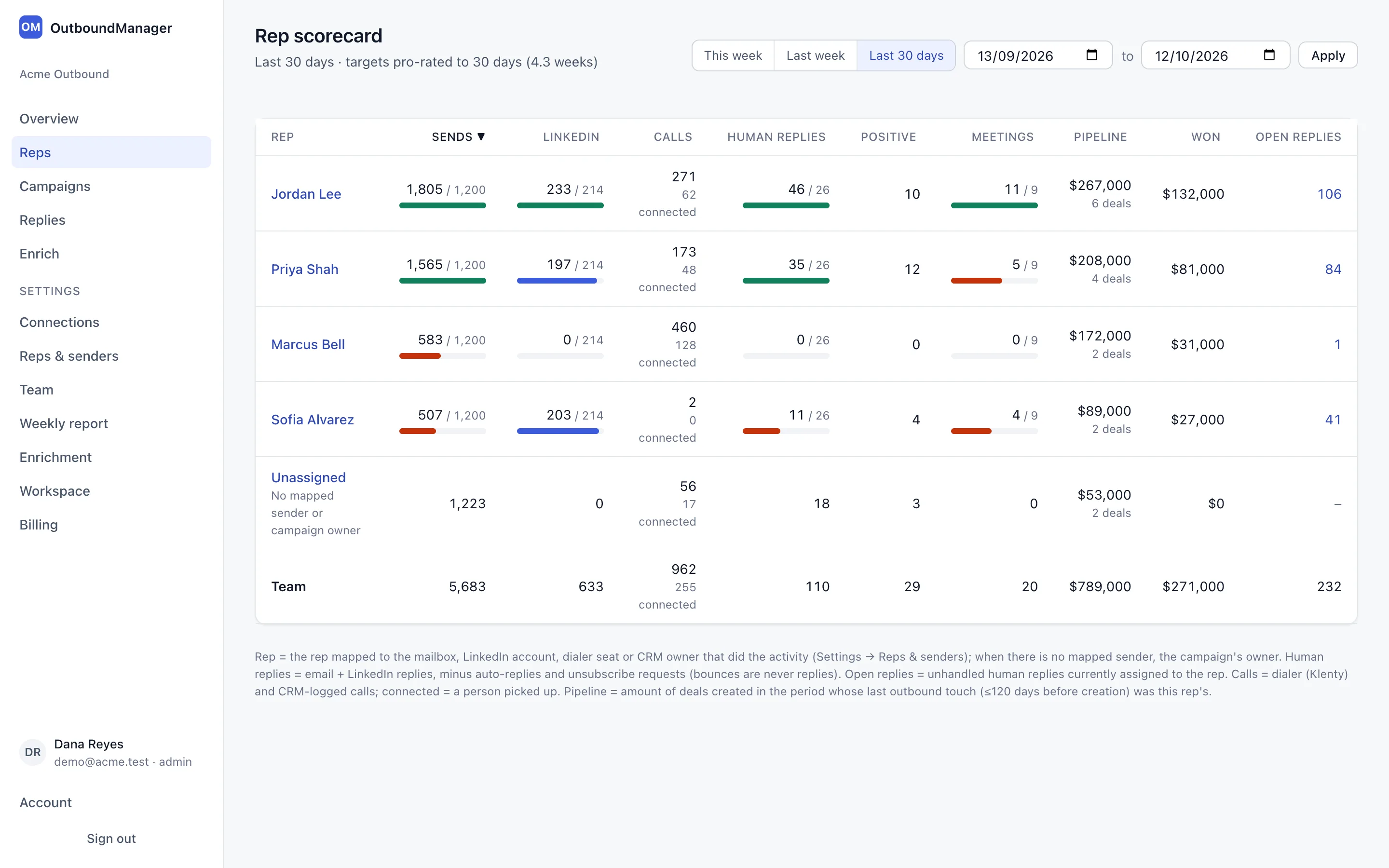Click Sign out
Viewport: 1389px width, 868px height.
tap(111, 839)
